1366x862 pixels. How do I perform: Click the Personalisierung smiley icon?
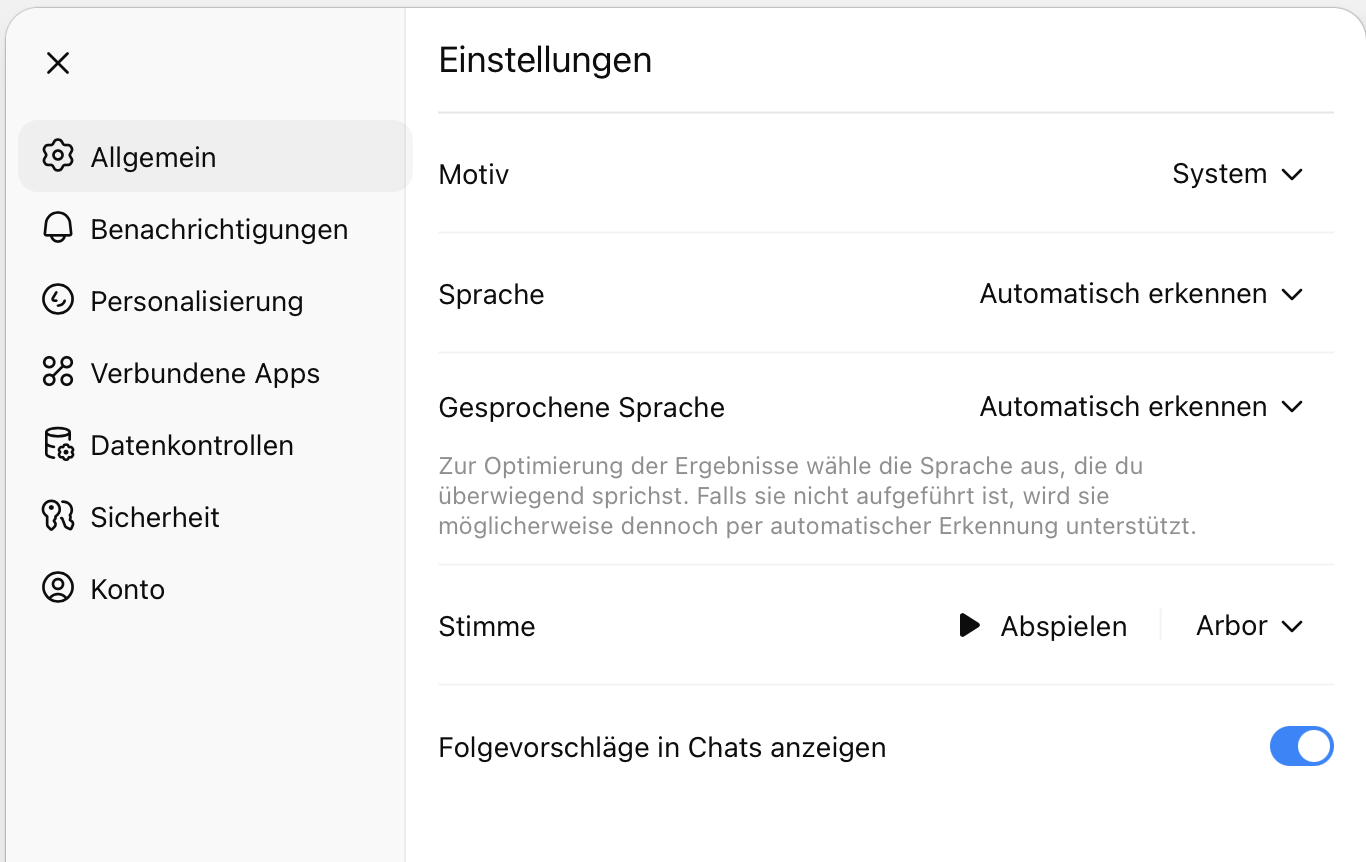[58, 300]
